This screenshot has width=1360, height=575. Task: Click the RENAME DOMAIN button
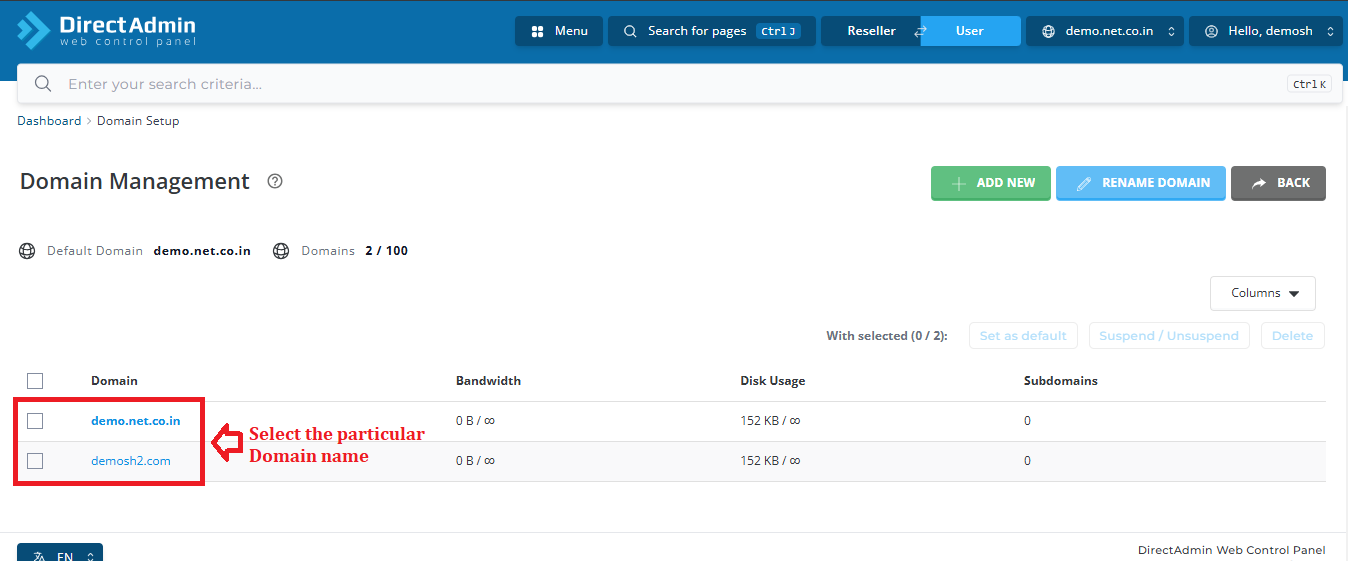1141,183
